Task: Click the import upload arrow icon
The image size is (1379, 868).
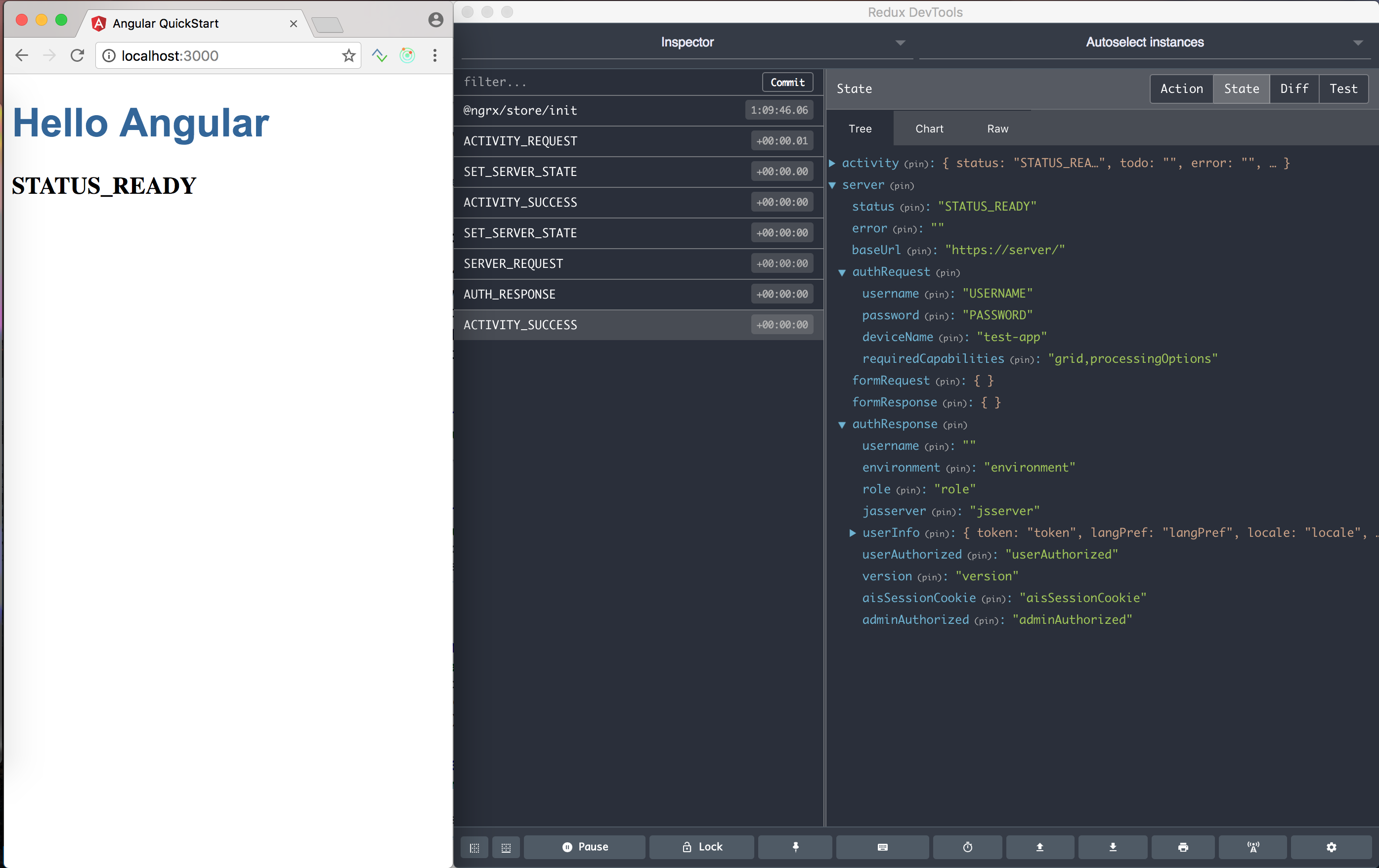Action: 1039,847
